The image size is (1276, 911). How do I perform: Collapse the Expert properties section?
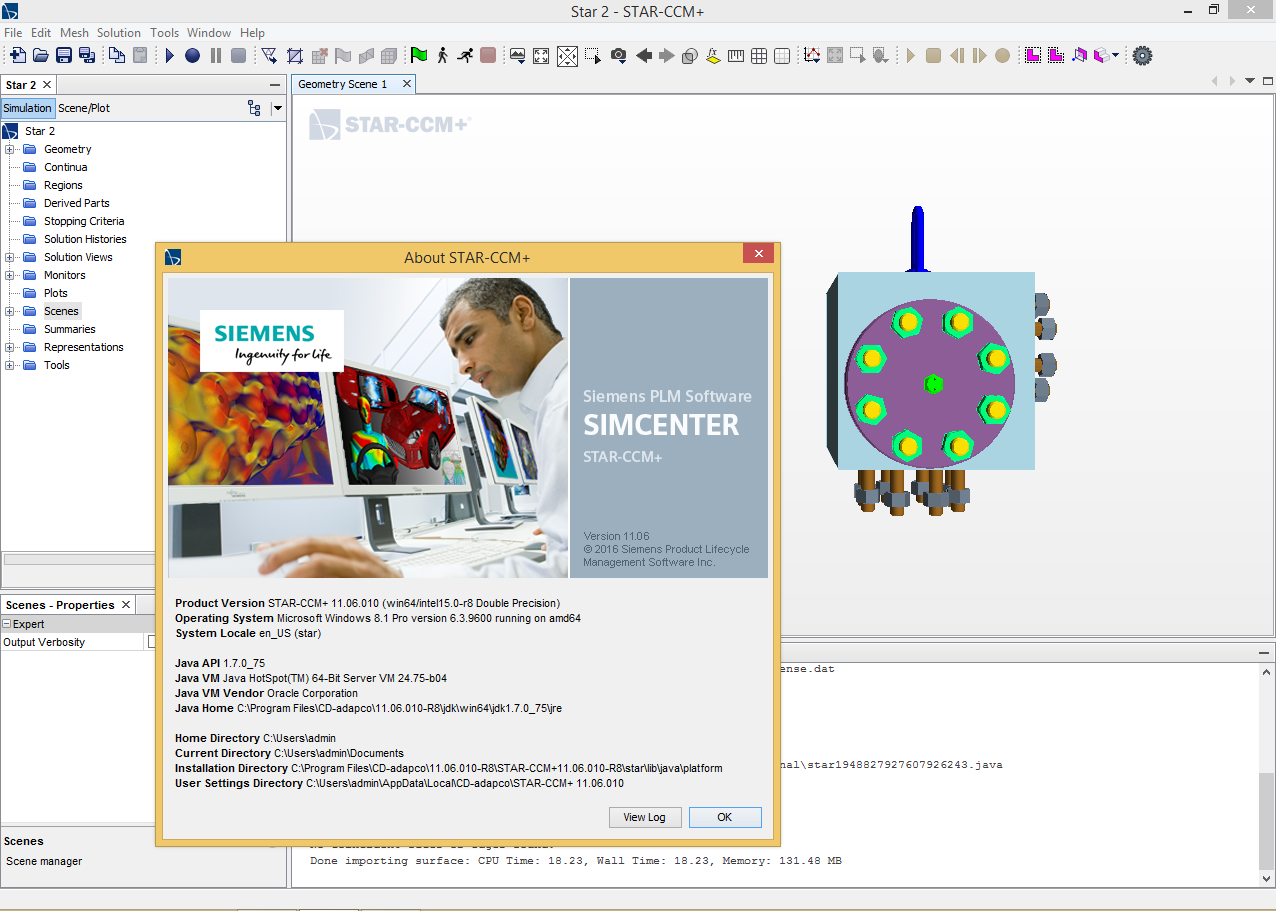tap(6, 624)
